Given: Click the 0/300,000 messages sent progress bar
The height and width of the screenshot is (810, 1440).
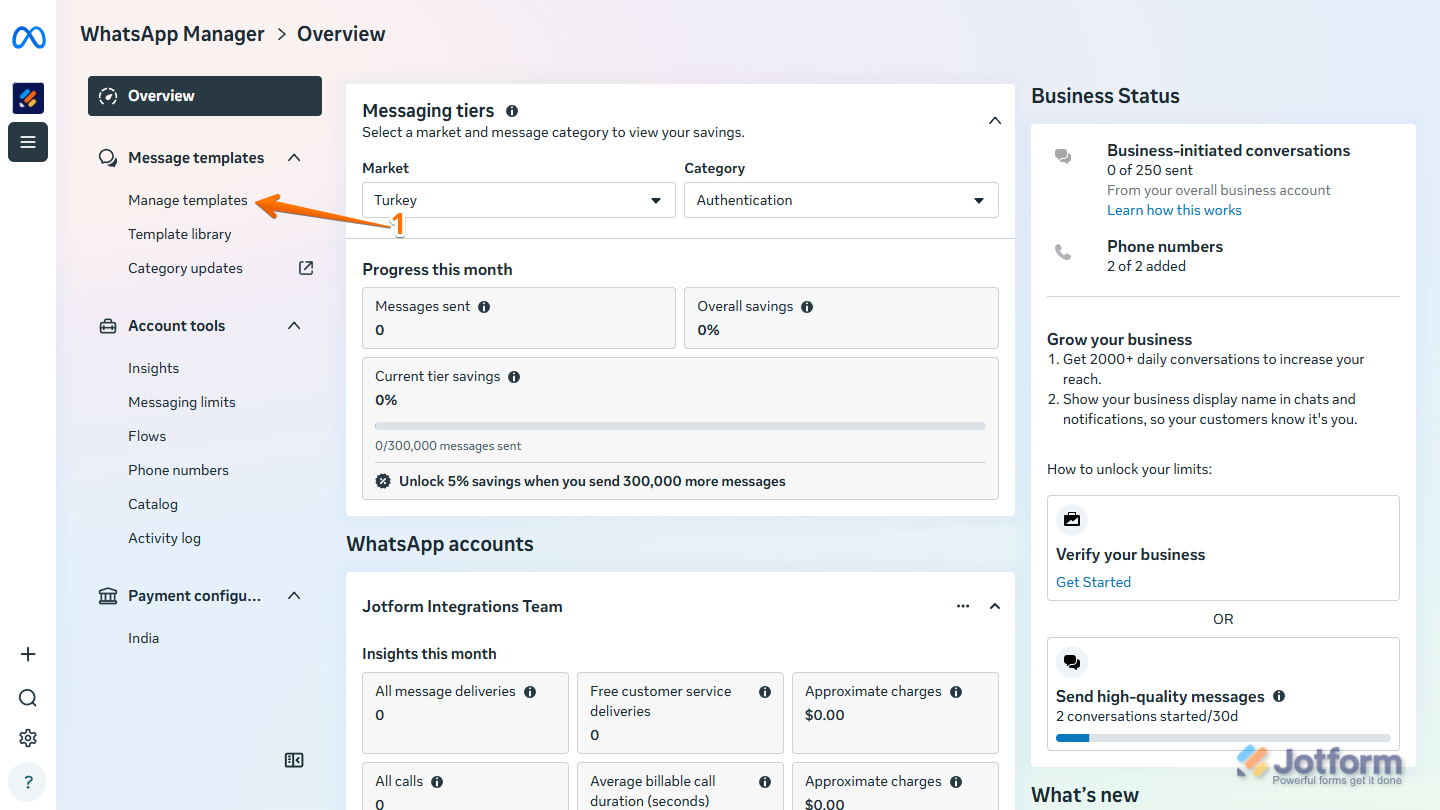Looking at the screenshot, I should pos(680,426).
